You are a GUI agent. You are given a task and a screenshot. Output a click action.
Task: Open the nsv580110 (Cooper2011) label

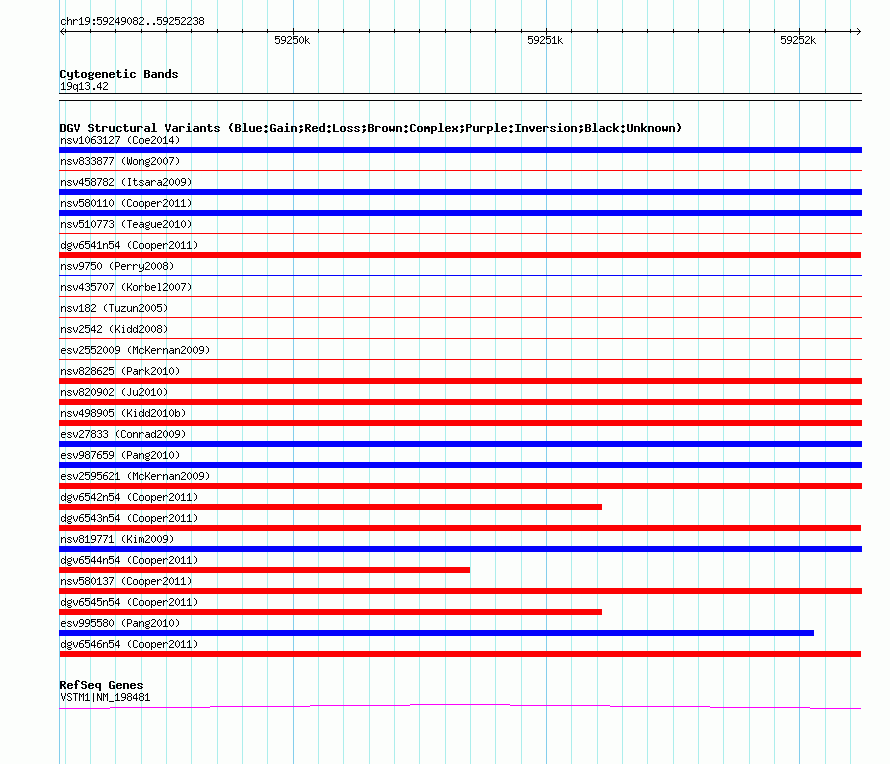(x=126, y=203)
